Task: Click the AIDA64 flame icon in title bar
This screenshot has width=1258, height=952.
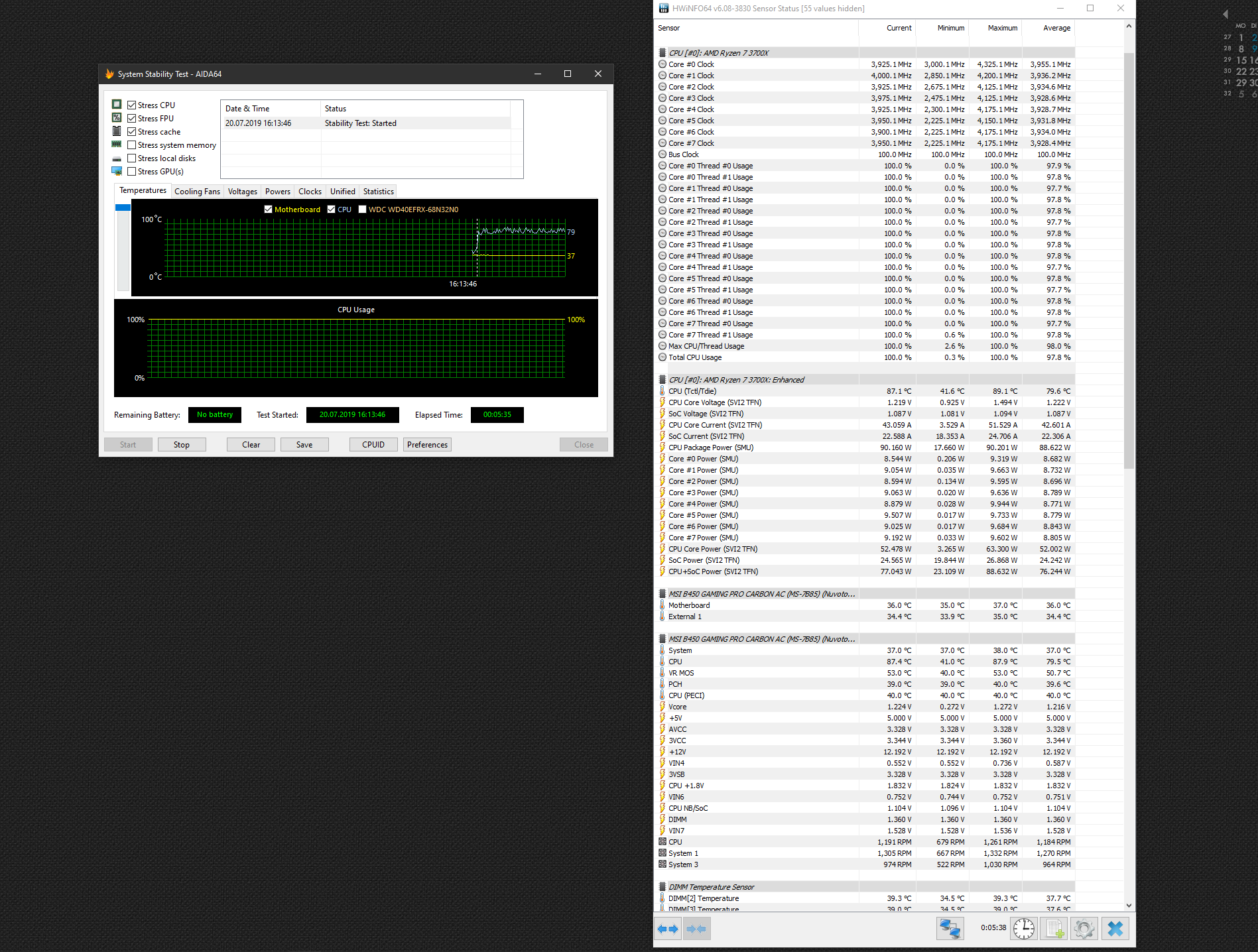Action: click(109, 74)
